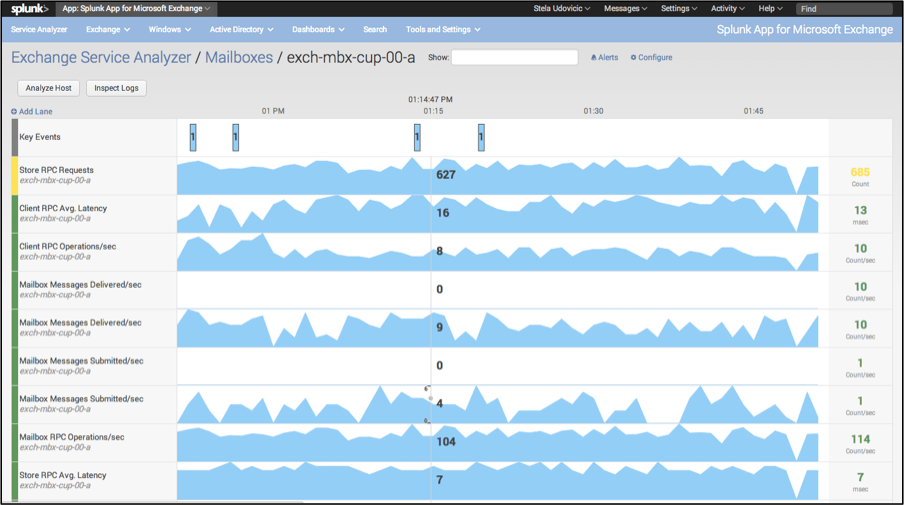Click the Configure gear icon
Screen dimensions: 904x505
[633, 58]
